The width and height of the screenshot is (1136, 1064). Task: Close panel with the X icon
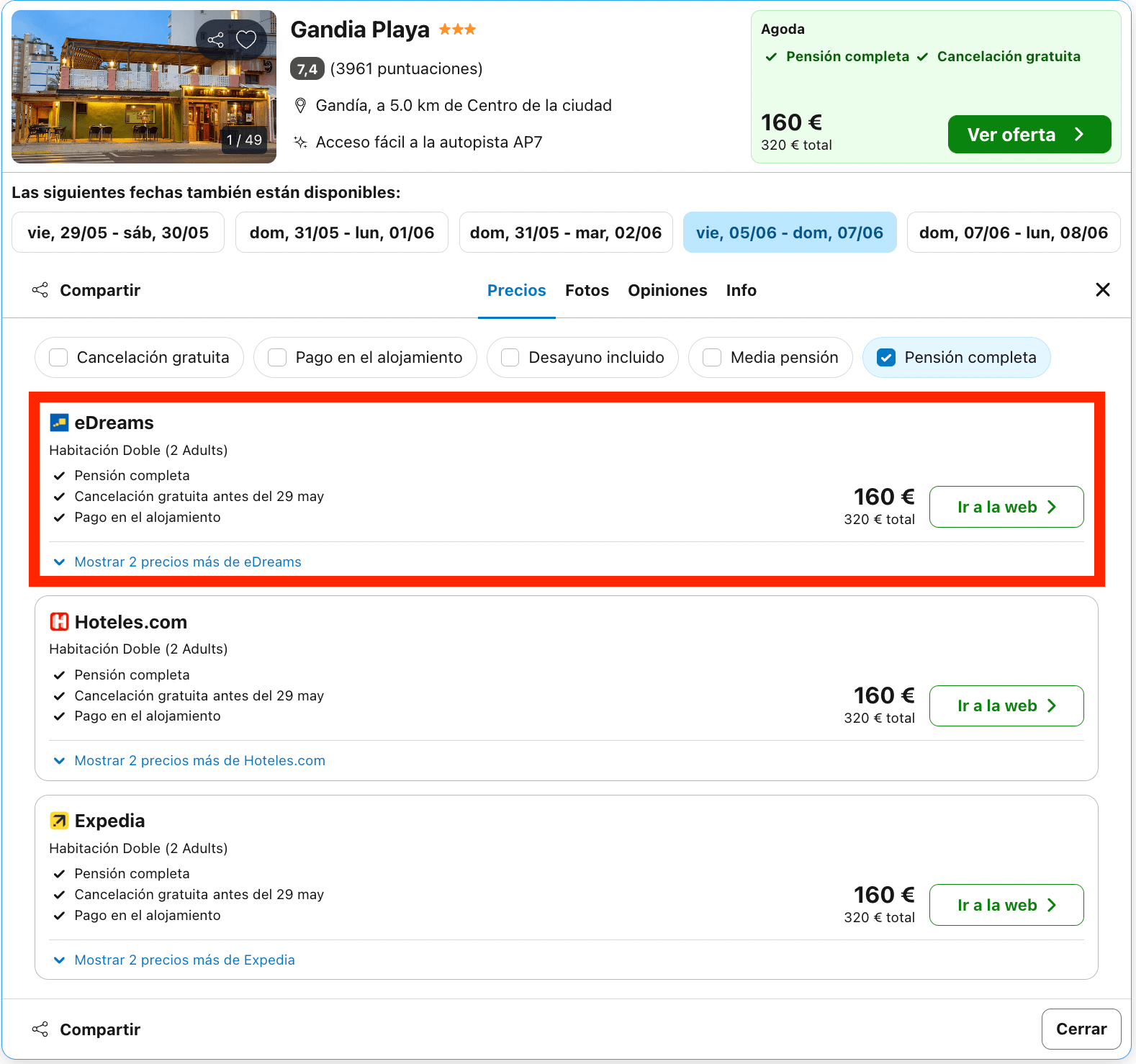[1102, 289]
